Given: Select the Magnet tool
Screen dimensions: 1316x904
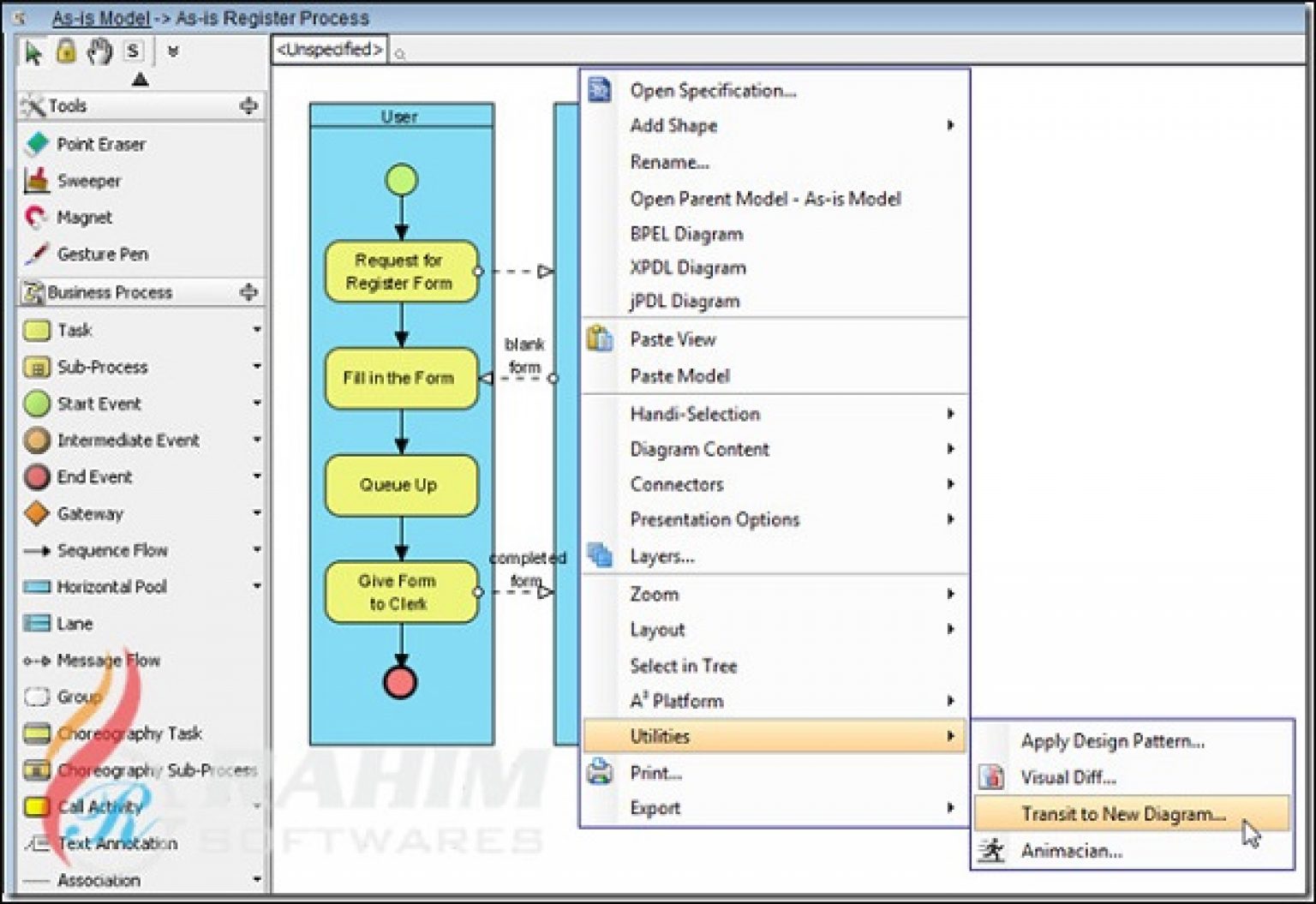Looking at the screenshot, I should click(83, 217).
